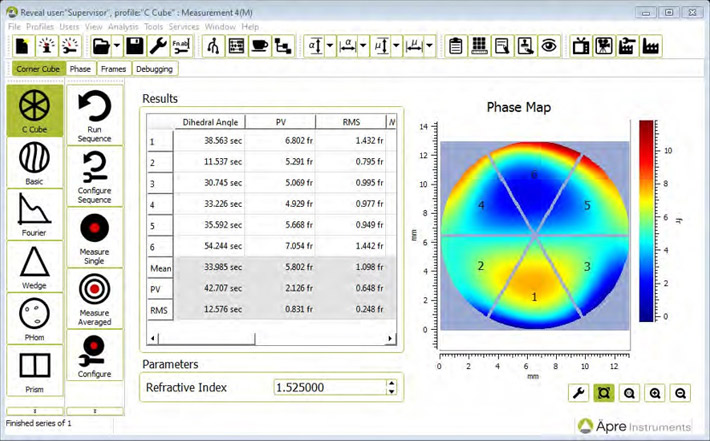Open the Analysis menu
The width and height of the screenshot is (710, 441).
(123, 26)
